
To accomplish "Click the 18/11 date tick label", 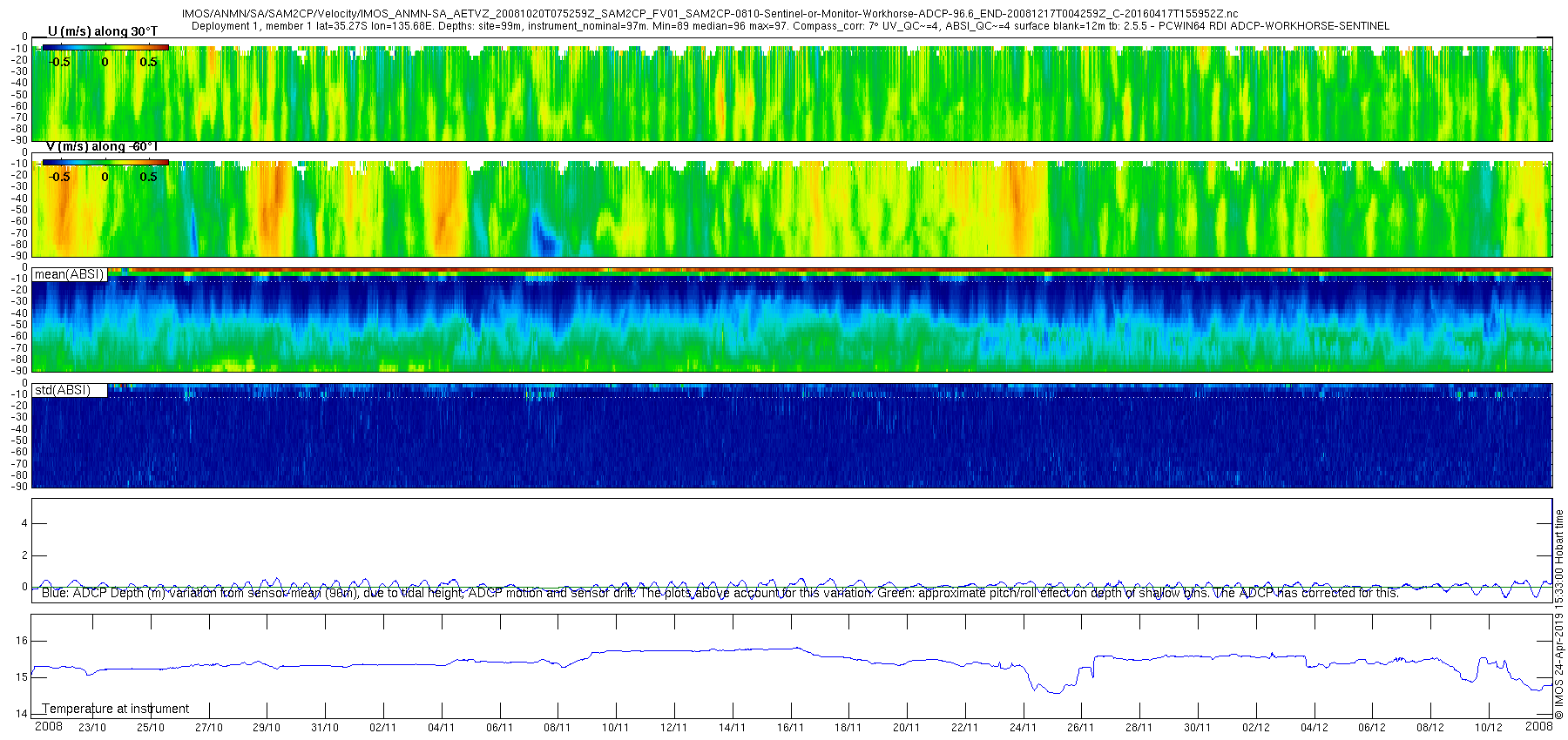I will pos(848,728).
